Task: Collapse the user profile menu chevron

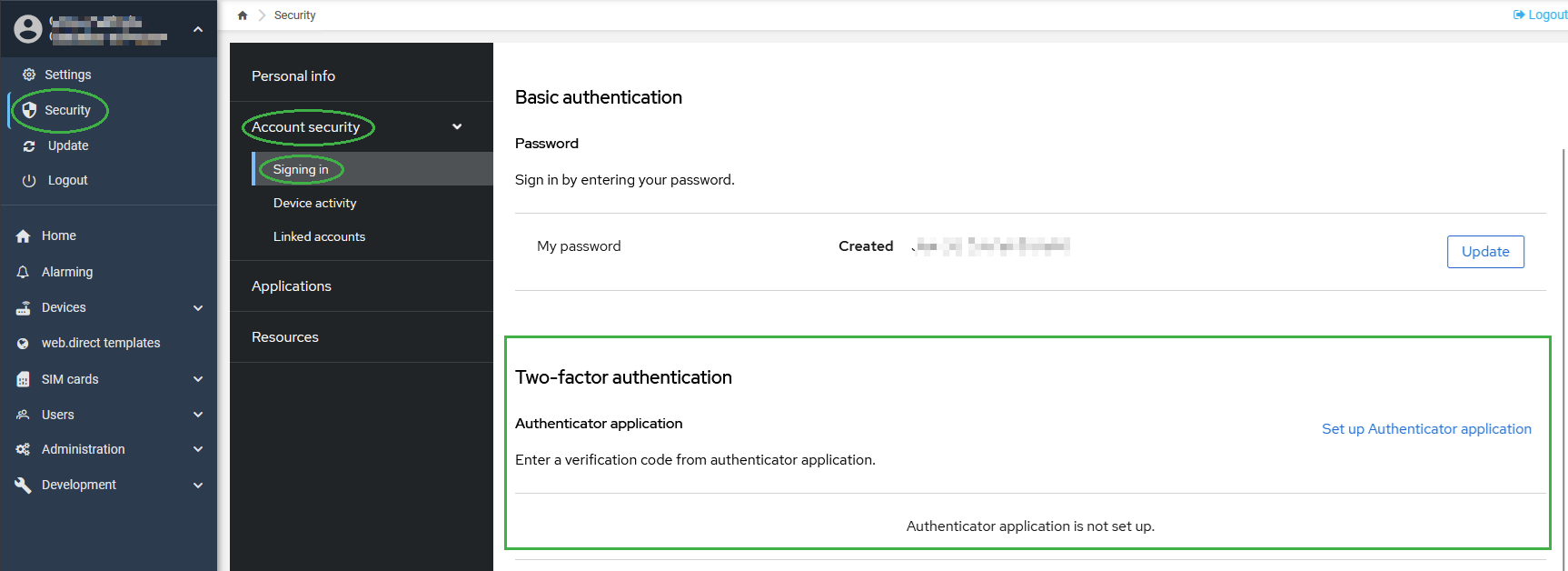Action: 198,29
